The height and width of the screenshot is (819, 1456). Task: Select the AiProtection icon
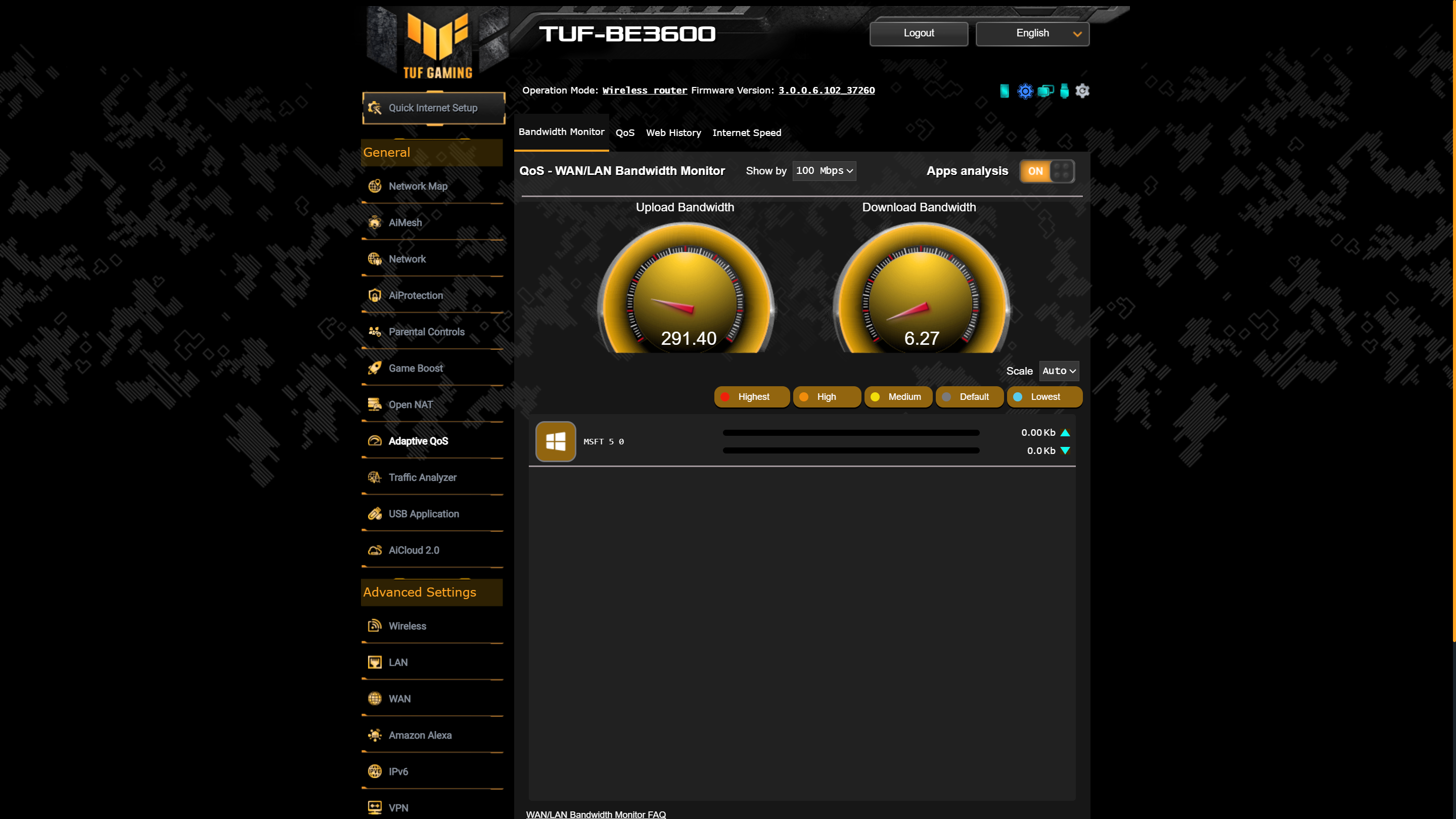tap(375, 295)
